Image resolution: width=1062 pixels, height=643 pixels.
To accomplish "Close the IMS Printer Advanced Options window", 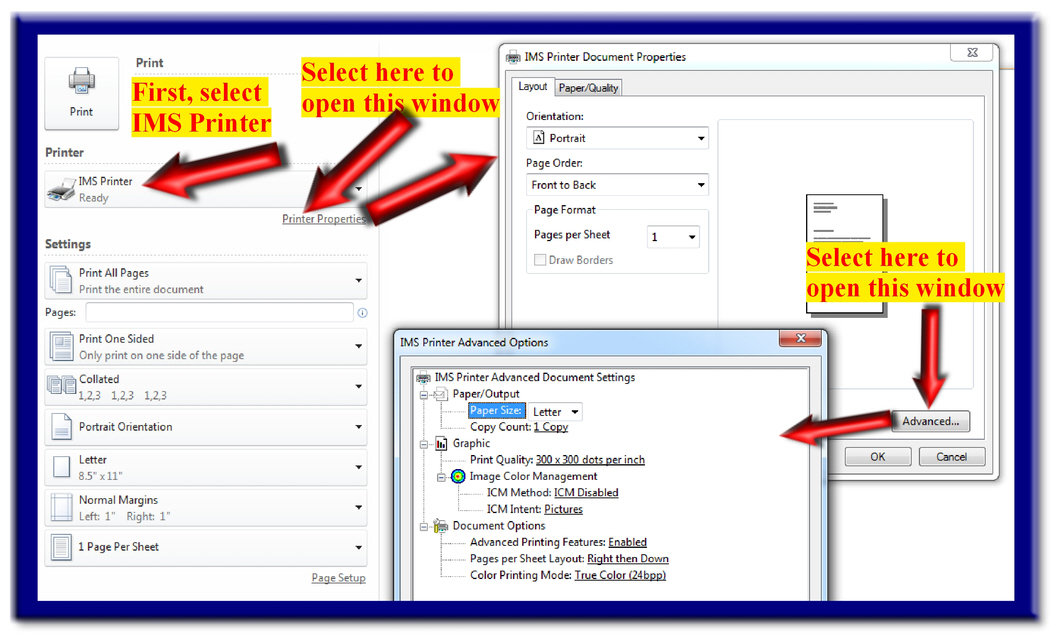I will tap(801, 338).
